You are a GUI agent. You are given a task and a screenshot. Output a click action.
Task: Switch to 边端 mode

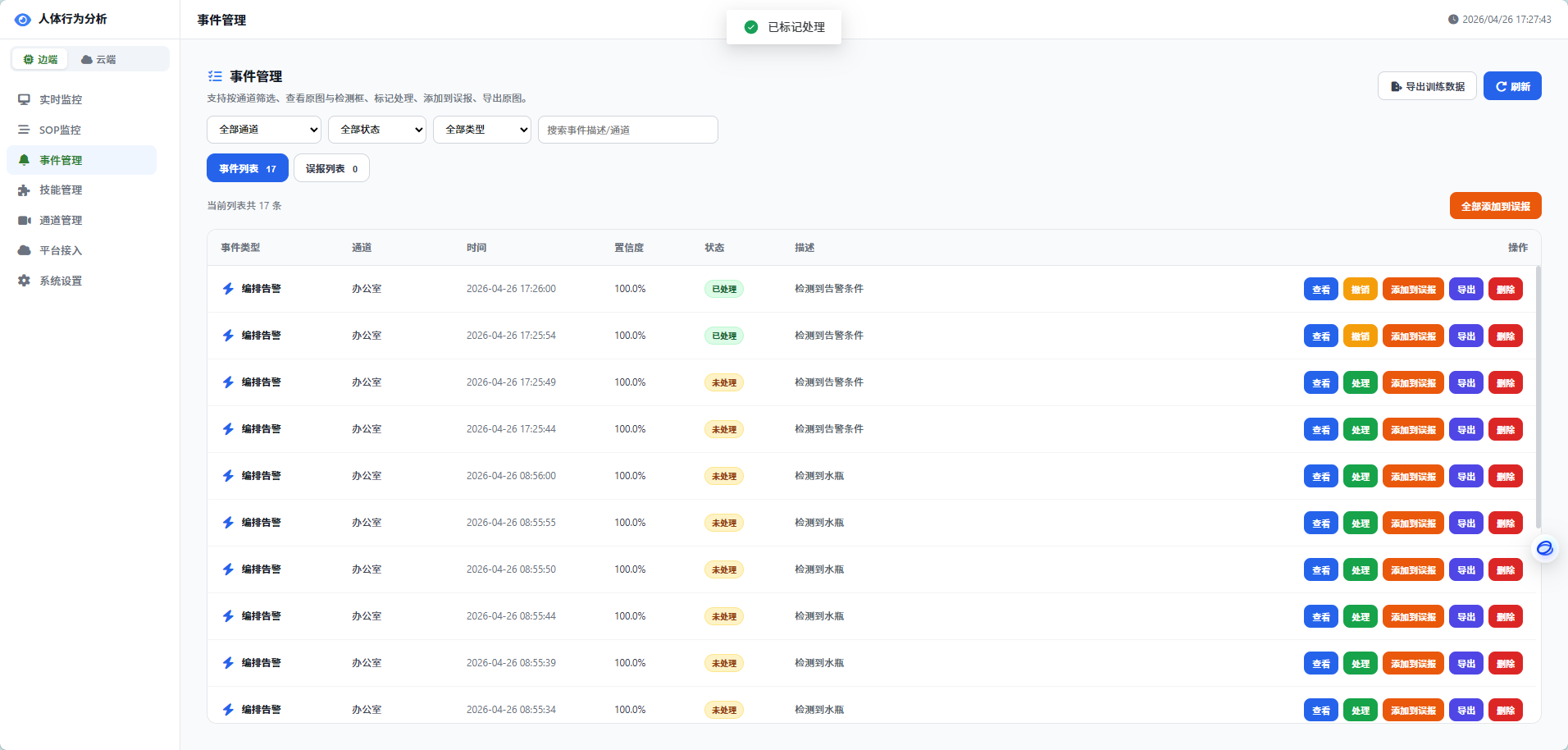pyautogui.click(x=40, y=59)
